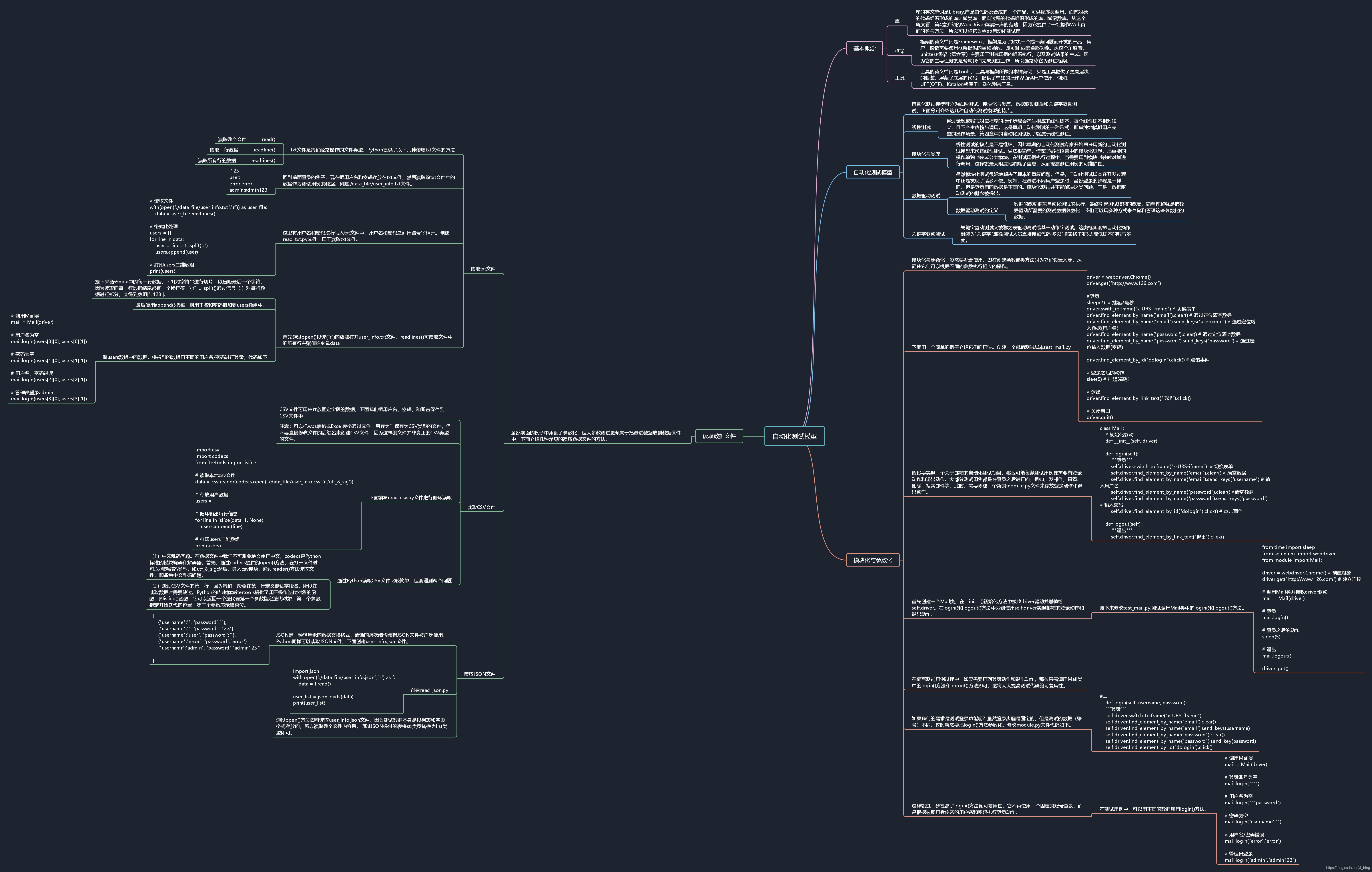Click the 模块化与类库 node
Image resolution: width=1372 pixels, height=872 pixels.
pyautogui.click(x=926, y=154)
